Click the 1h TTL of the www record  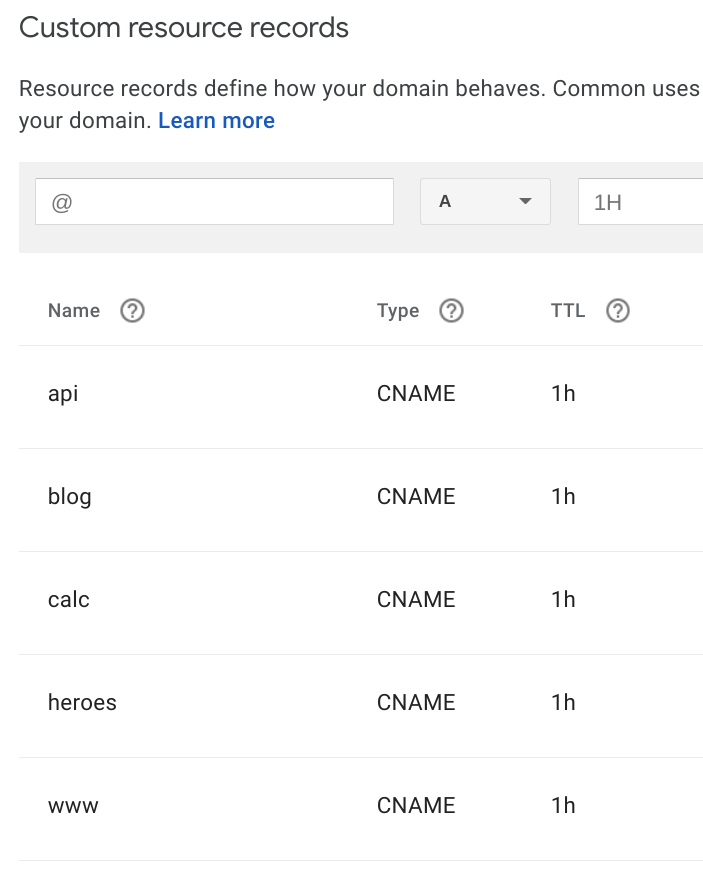[x=563, y=805]
